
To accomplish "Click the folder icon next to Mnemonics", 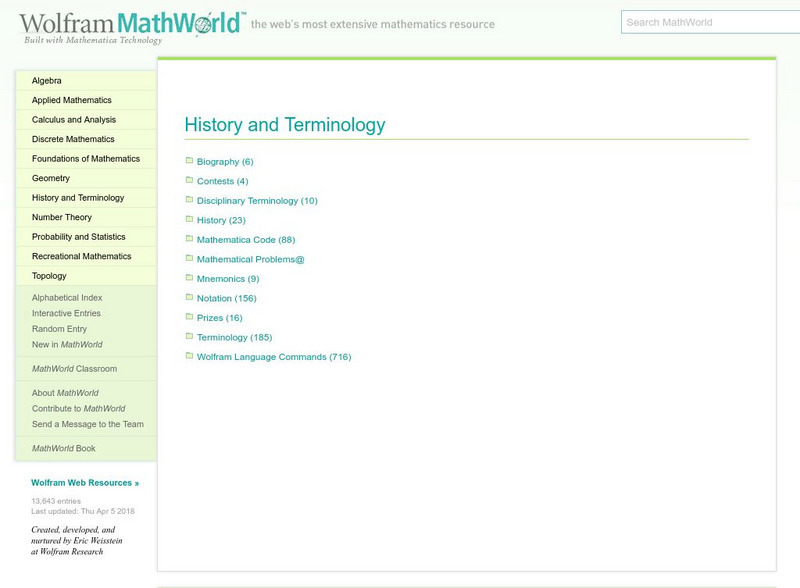I will point(189,277).
